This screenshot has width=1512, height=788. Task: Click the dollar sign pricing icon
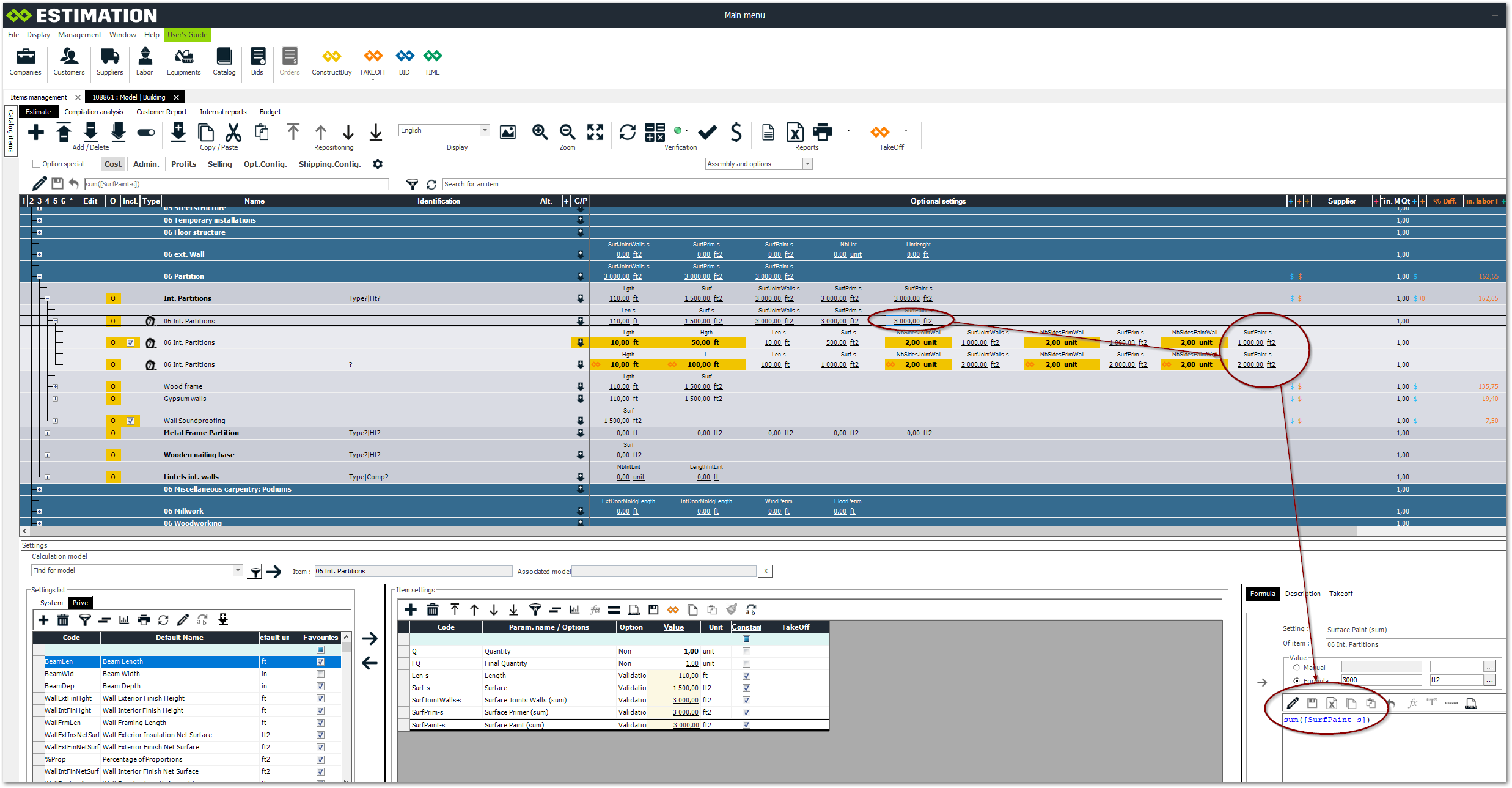[736, 132]
